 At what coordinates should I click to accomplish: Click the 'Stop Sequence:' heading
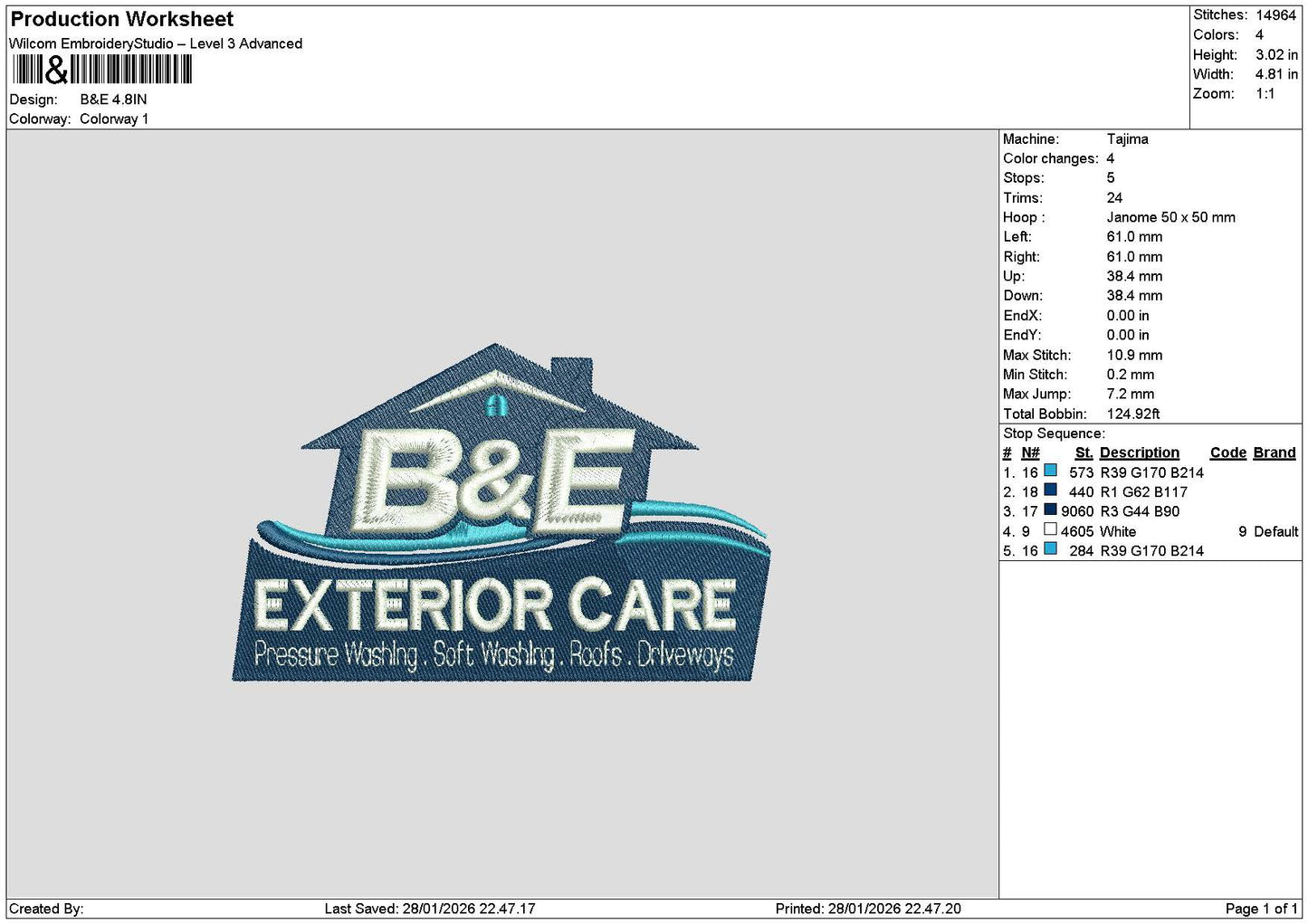pos(1054,433)
